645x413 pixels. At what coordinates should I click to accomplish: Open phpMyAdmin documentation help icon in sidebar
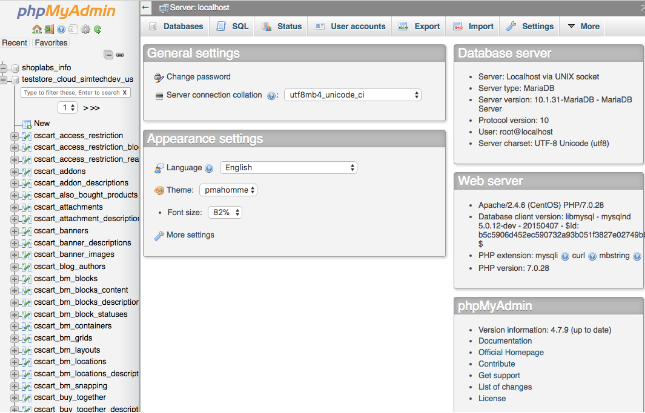(61, 29)
